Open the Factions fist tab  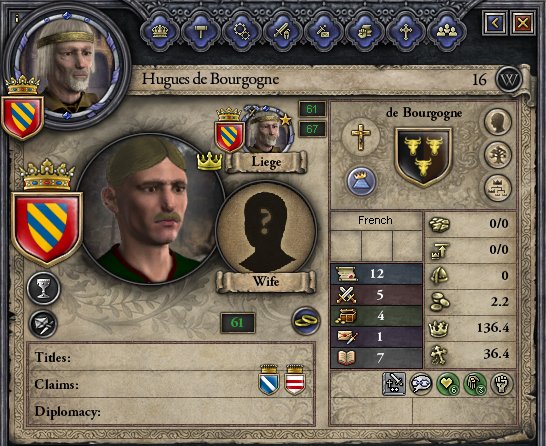[365, 31]
